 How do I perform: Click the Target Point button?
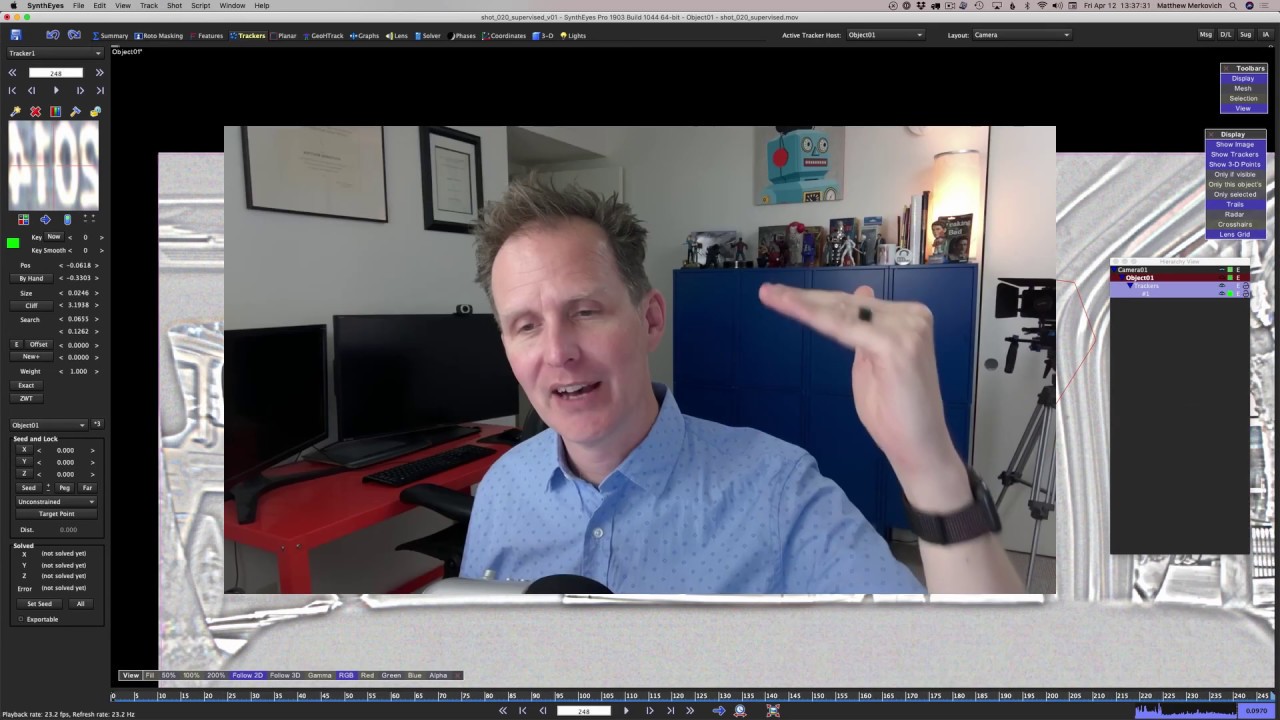click(56, 514)
